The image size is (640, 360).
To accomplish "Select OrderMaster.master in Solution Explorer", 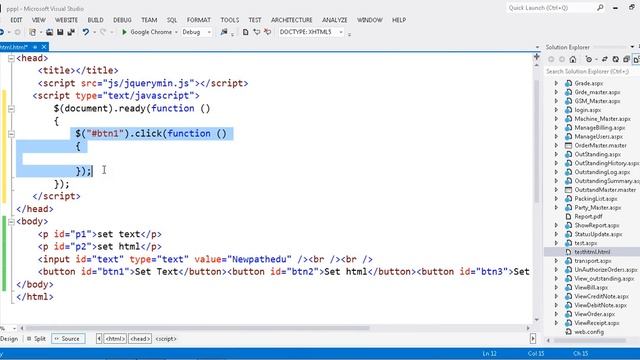I will click(x=600, y=145).
